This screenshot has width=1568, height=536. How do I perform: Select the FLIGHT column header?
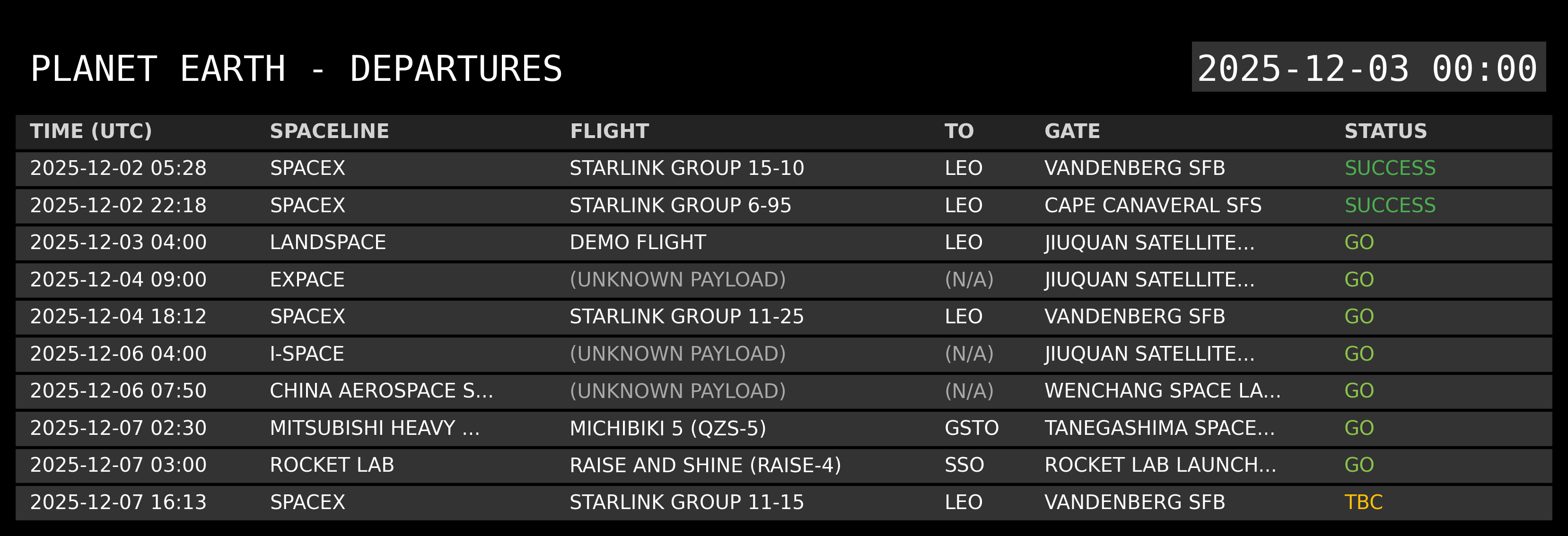[609, 131]
